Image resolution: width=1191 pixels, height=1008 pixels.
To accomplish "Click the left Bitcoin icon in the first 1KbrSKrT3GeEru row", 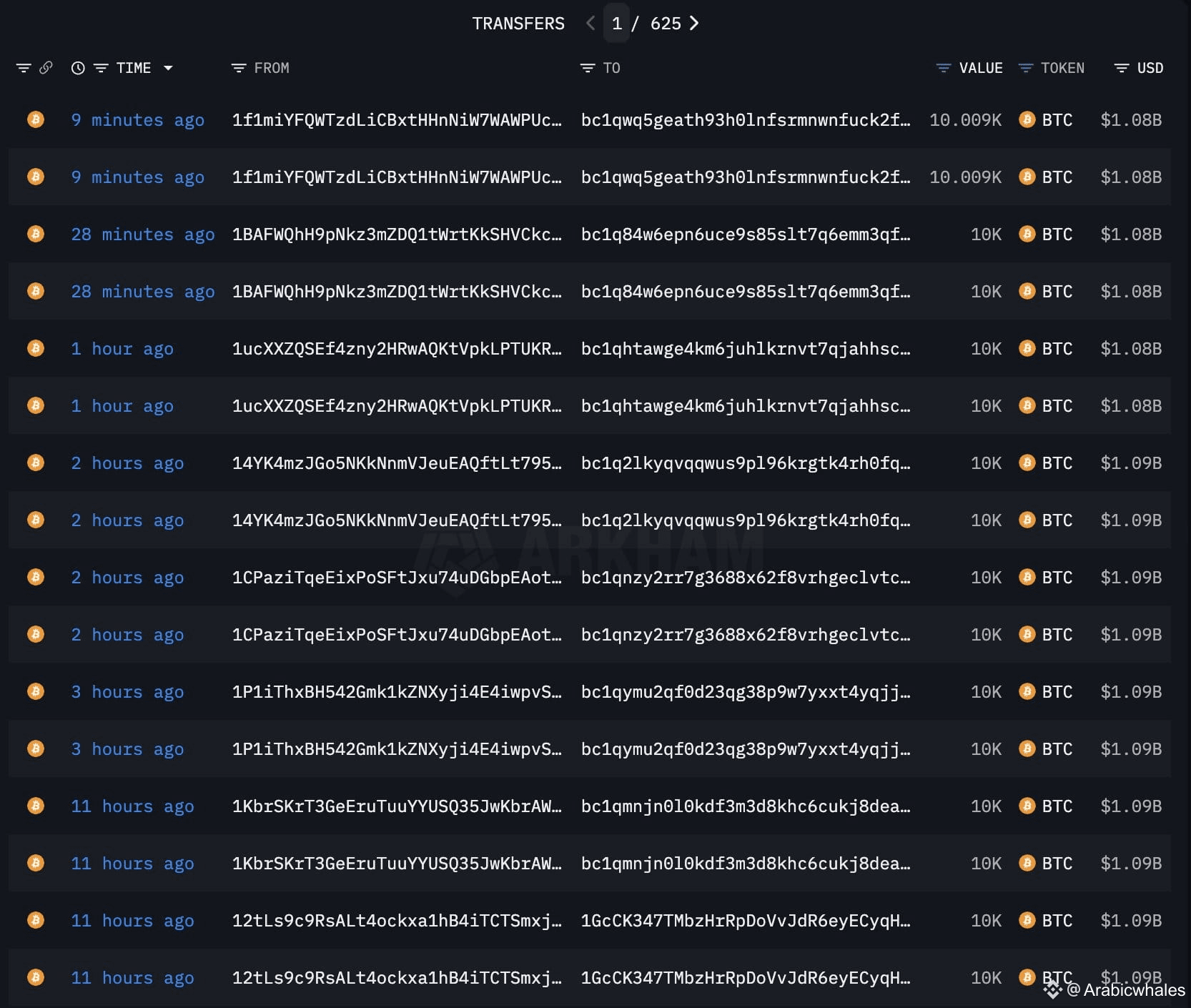I will (x=36, y=806).
